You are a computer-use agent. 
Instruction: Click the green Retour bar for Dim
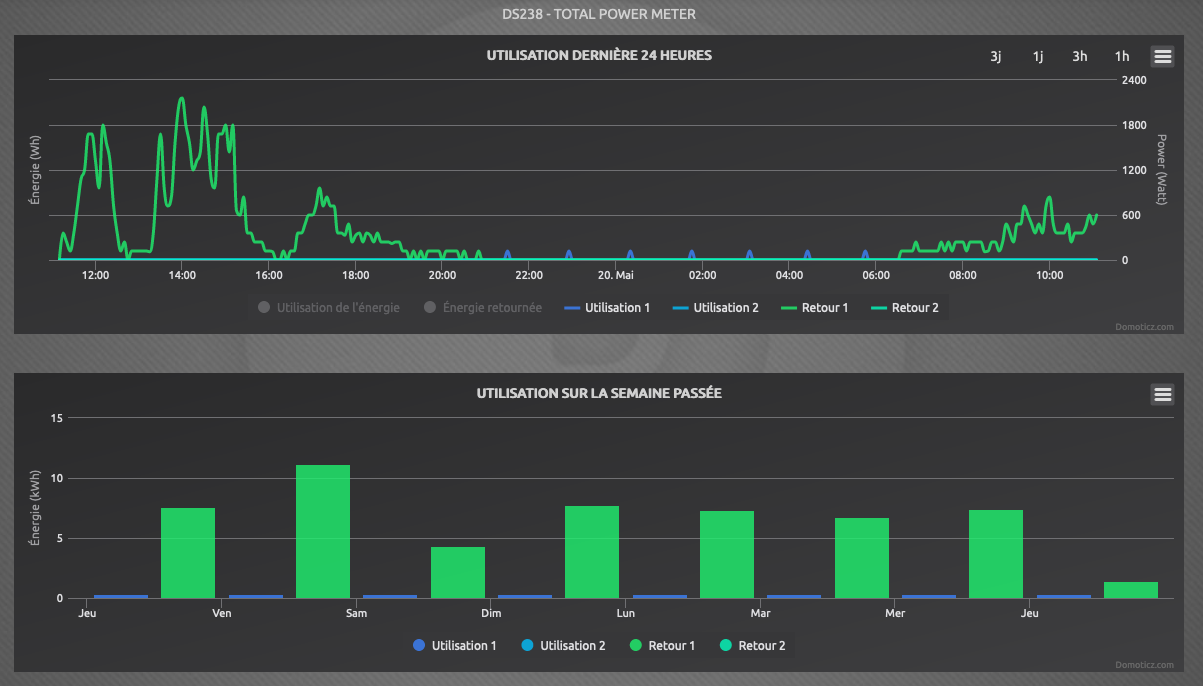[x=458, y=573]
